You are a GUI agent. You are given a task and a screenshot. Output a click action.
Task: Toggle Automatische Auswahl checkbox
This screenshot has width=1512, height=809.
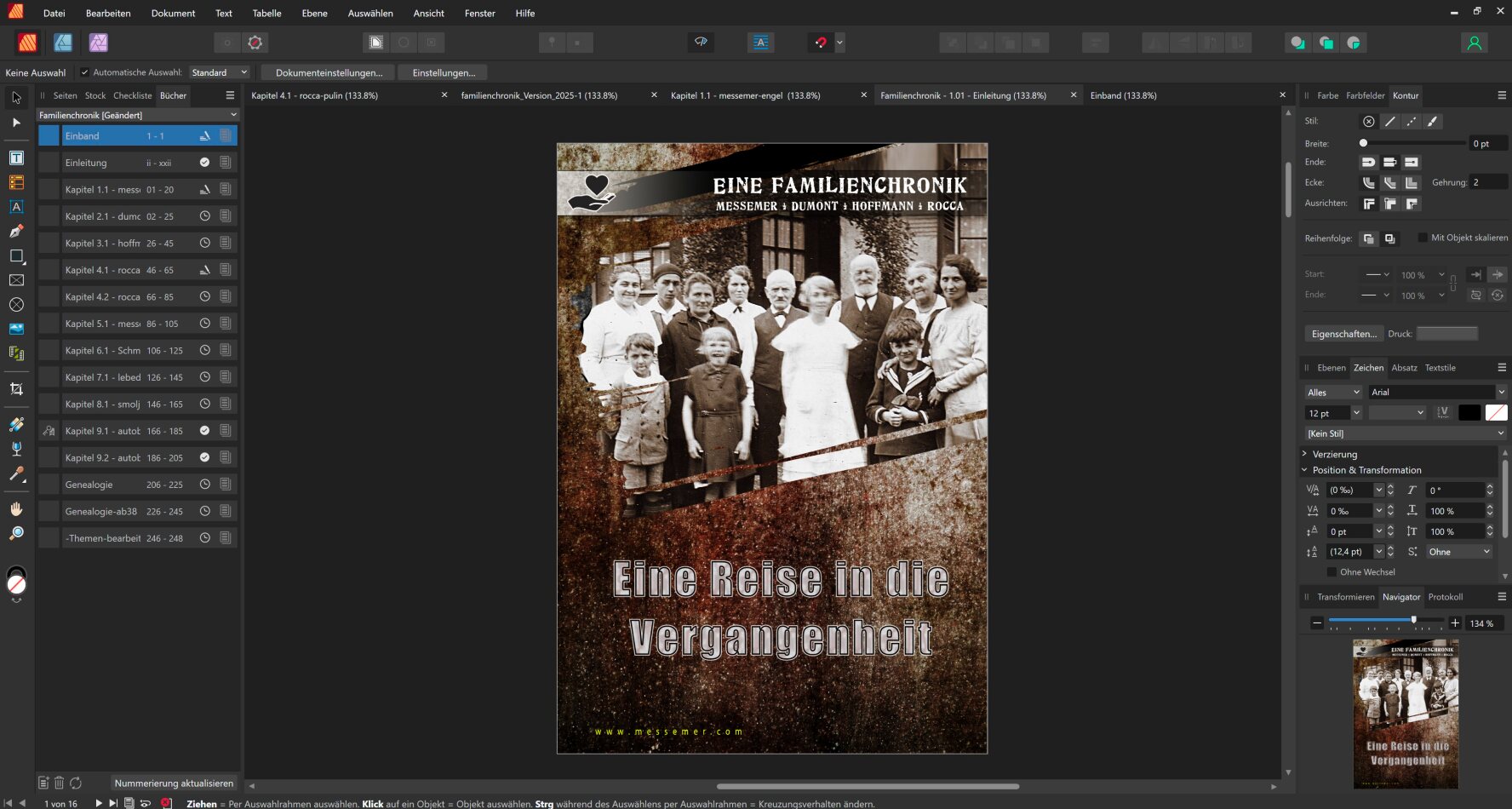click(x=84, y=72)
